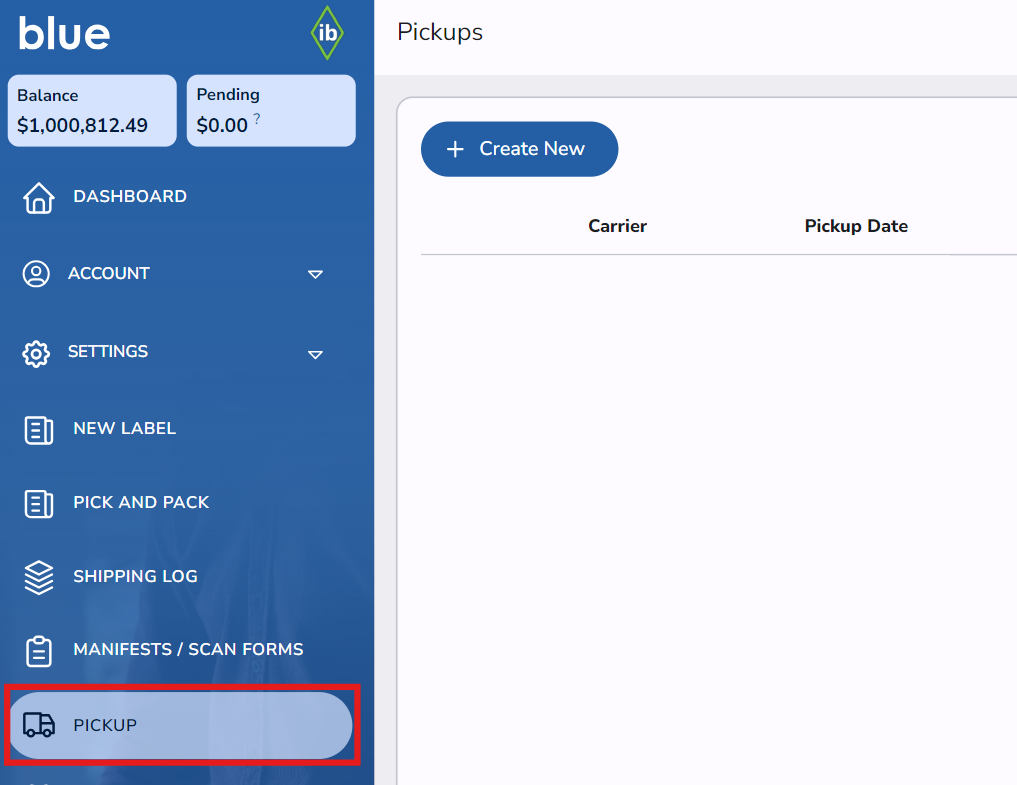Expand the Account menu arrow
This screenshot has width=1017, height=785.
[315, 274]
